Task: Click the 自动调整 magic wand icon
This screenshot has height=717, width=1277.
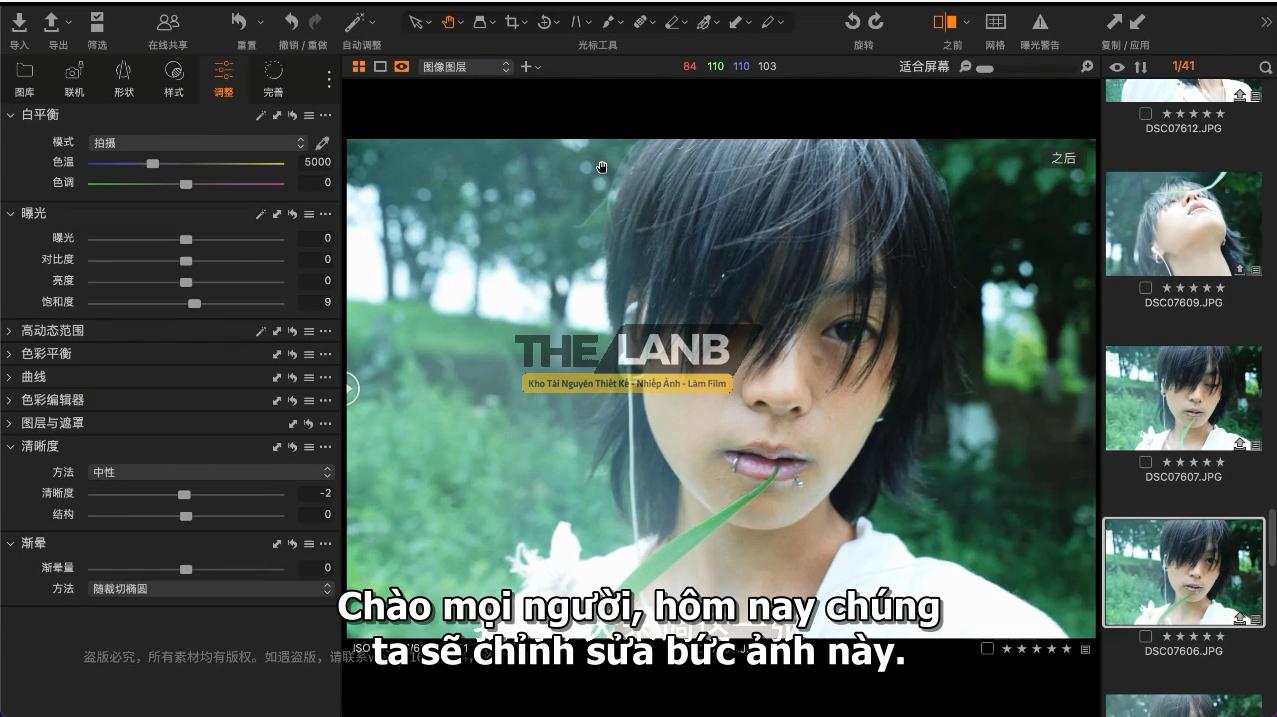Action: coord(355,22)
